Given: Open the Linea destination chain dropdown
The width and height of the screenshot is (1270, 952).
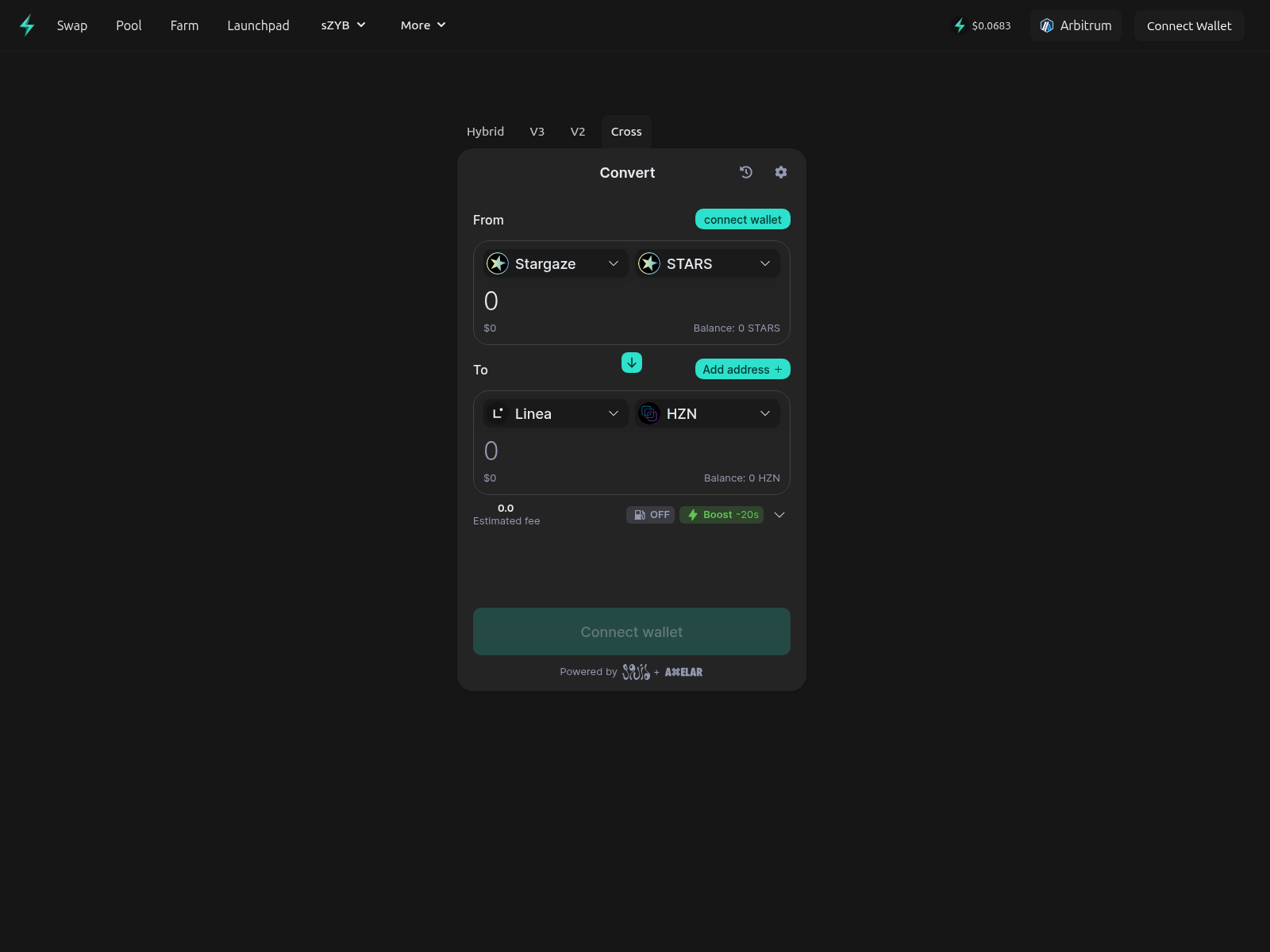Looking at the screenshot, I should click(x=555, y=413).
